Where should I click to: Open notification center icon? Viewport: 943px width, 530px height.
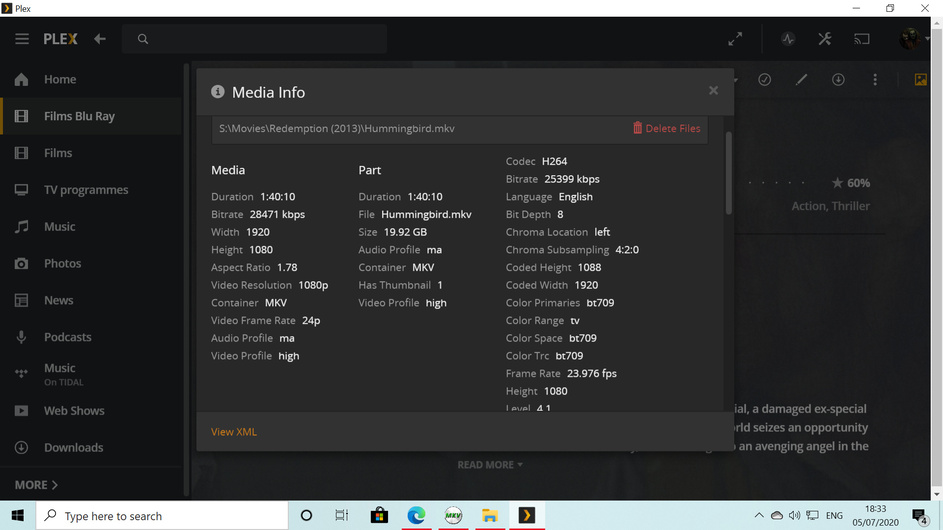920,516
